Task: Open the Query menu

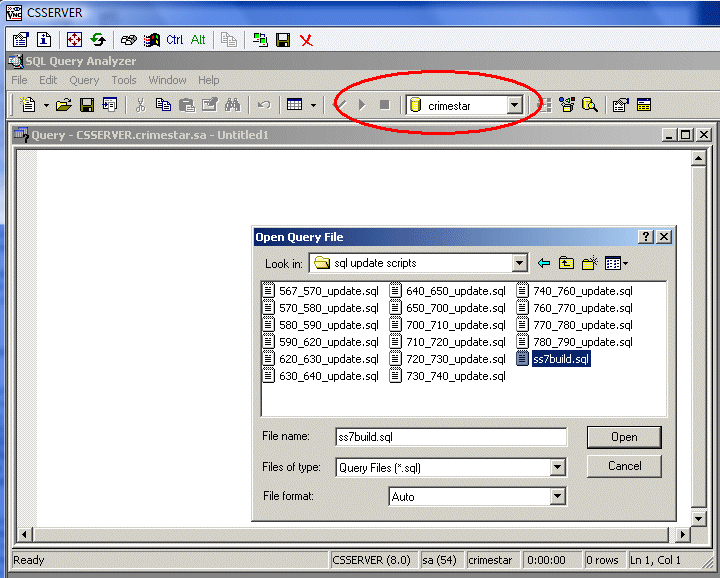Action: point(84,80)
